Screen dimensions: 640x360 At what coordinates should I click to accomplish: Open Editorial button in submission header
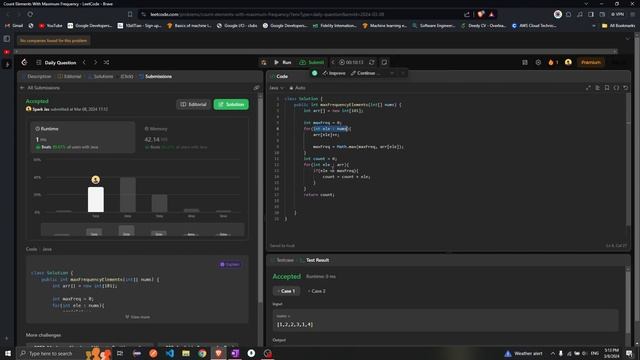[193, 104]
